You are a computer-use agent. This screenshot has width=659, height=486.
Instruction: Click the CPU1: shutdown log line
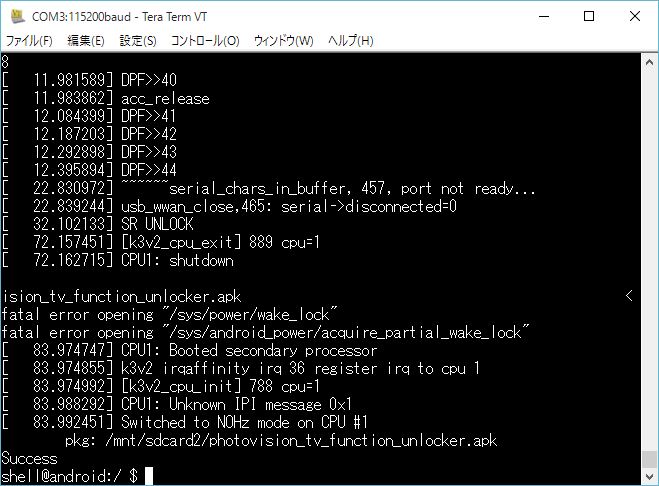click(x=118, y=260)
